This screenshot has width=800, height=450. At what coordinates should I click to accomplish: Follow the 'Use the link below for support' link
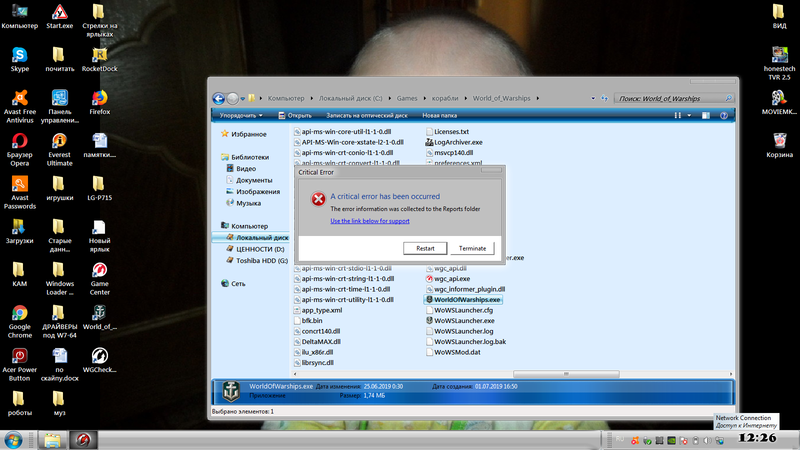pos(370,221)
